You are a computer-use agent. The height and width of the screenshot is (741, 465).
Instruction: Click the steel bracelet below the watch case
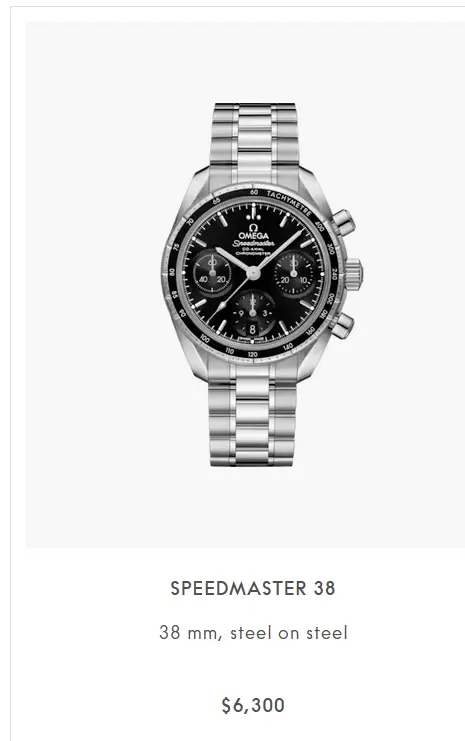[x=253, y=415]
